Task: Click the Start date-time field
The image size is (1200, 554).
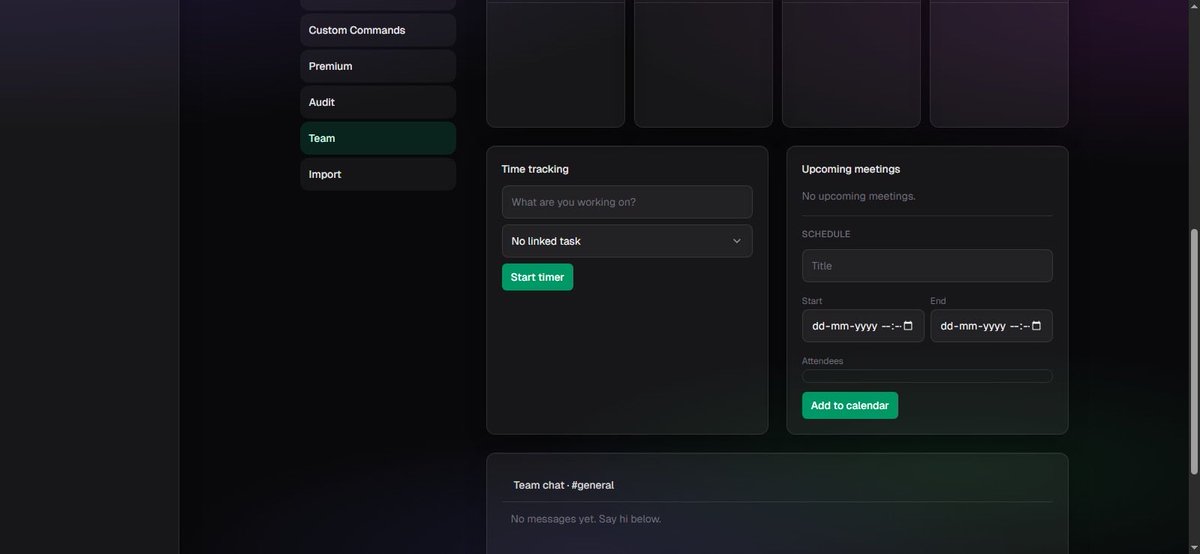Action: click(863, 326)
